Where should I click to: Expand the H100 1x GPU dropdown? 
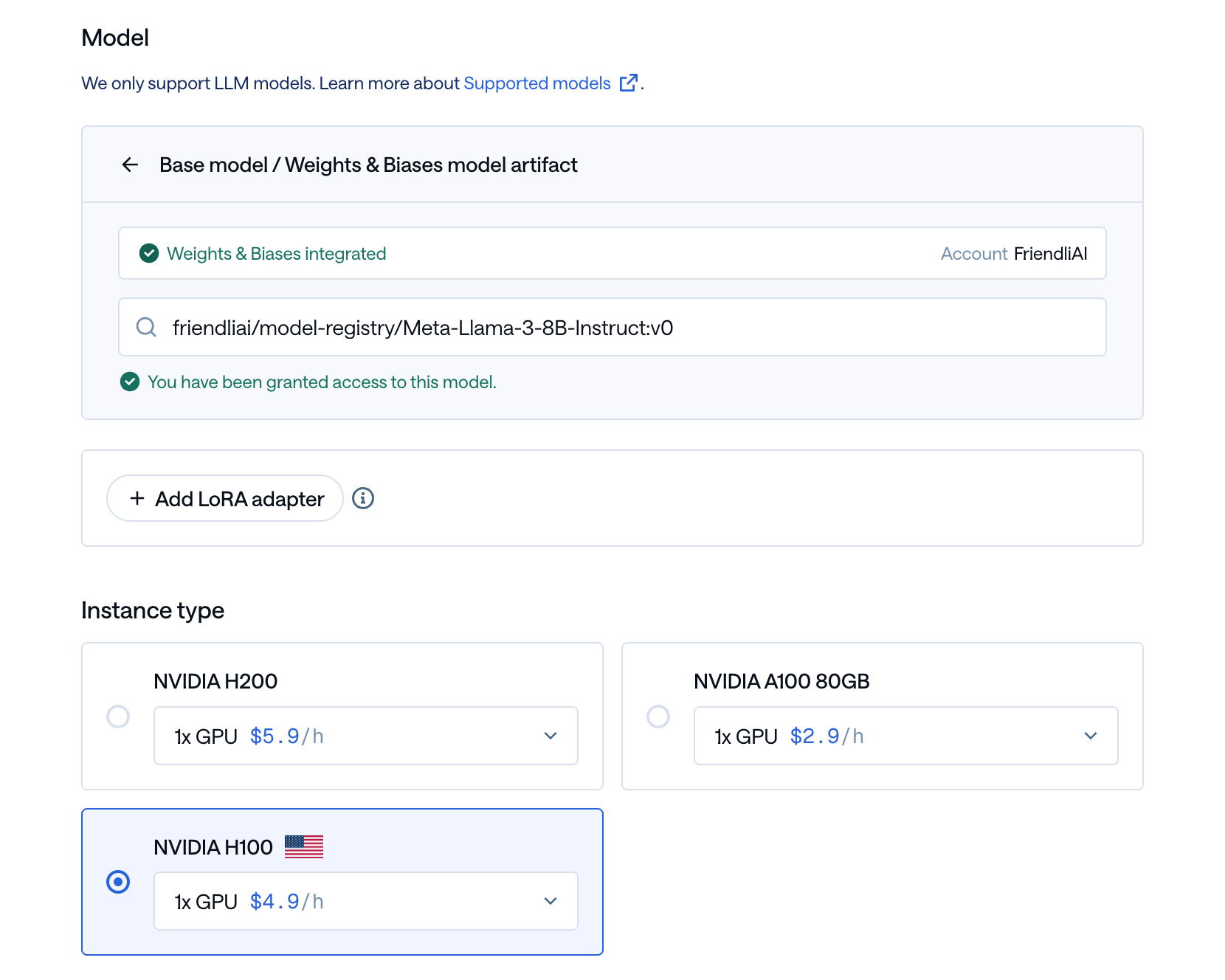click(550, 901)
